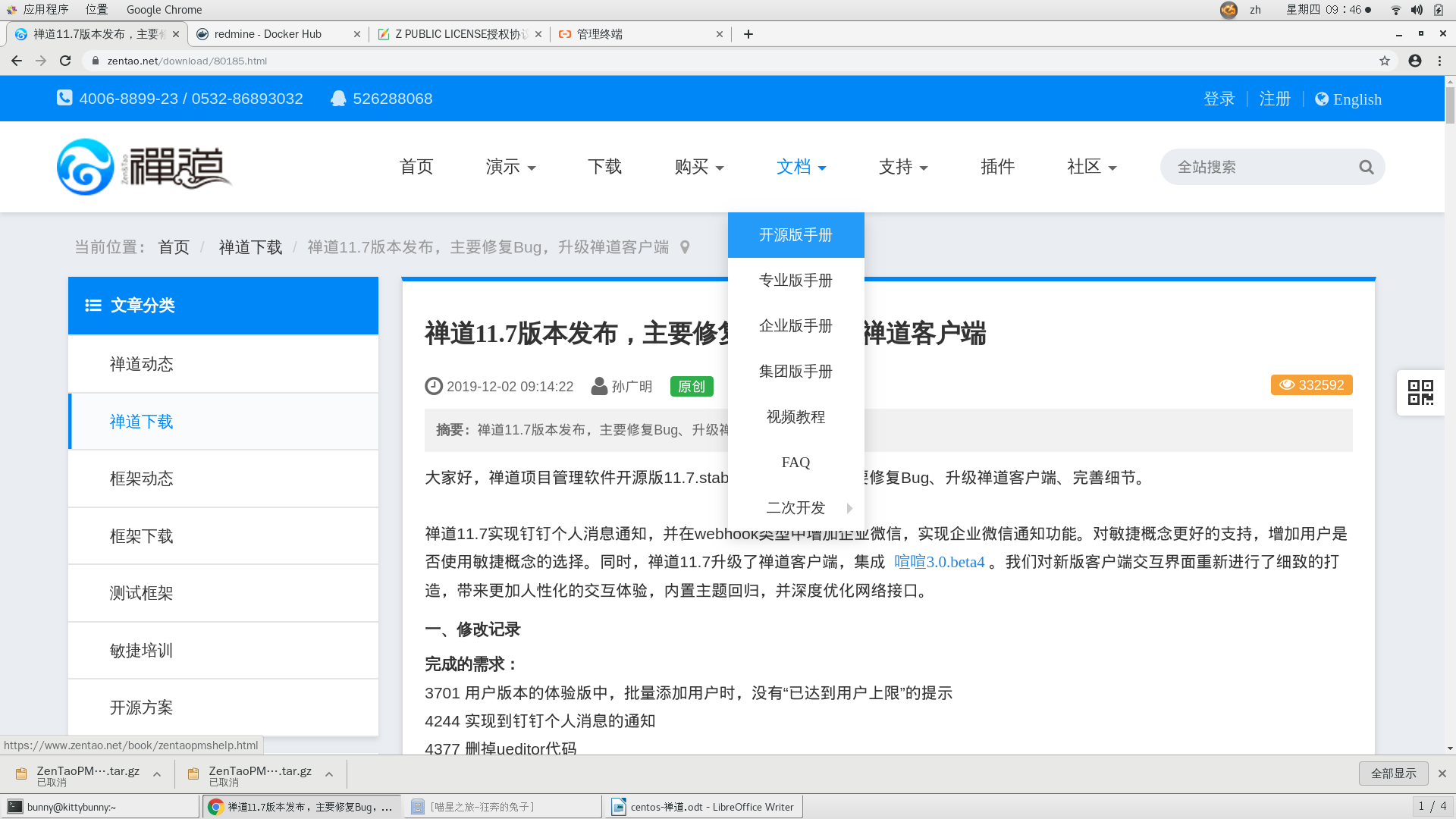Viewport: 1456px width, 819px height.
Task: Close the Z PUBLIC LICENSE tab
Action: tap(538, 34)
